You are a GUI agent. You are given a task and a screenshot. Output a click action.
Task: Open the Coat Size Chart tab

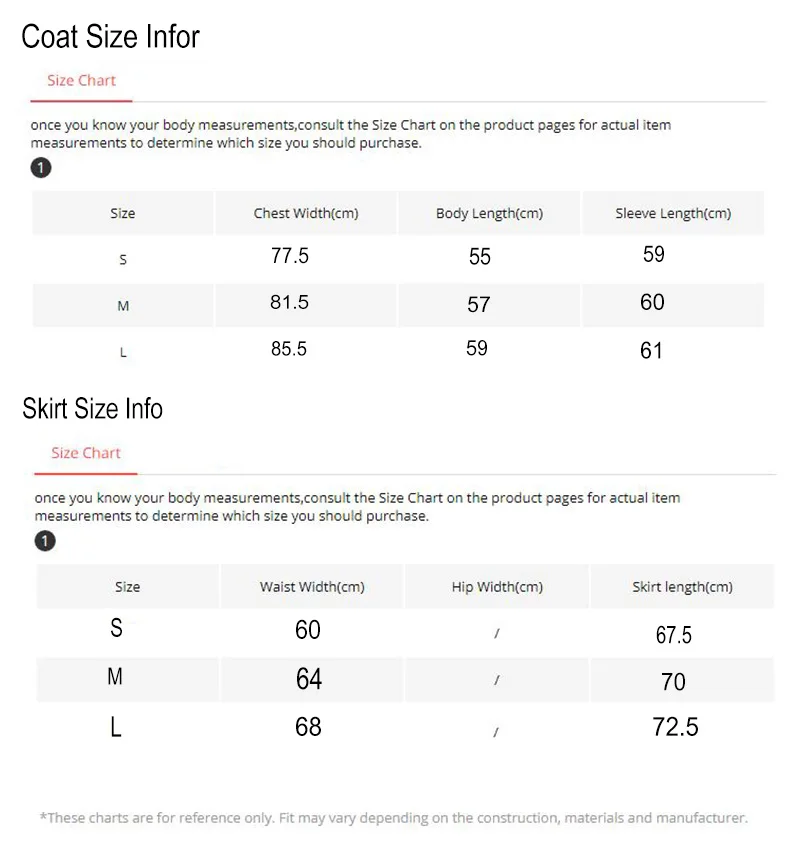(81, 81)
